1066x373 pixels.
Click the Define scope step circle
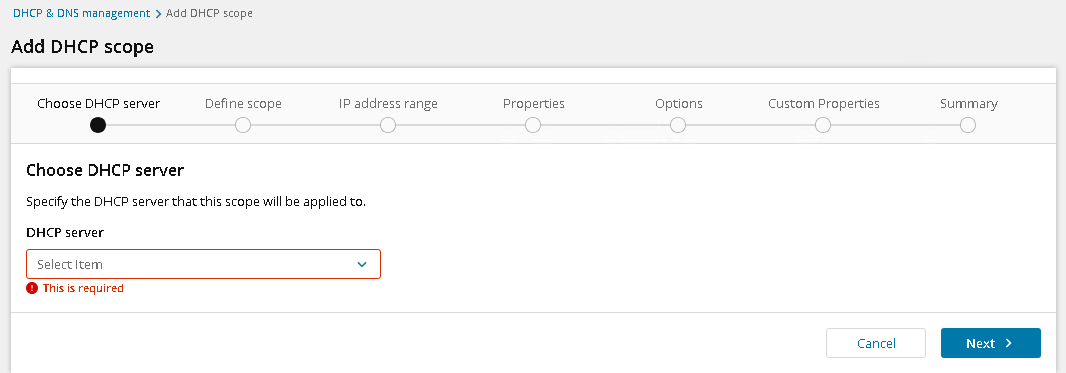243,126
